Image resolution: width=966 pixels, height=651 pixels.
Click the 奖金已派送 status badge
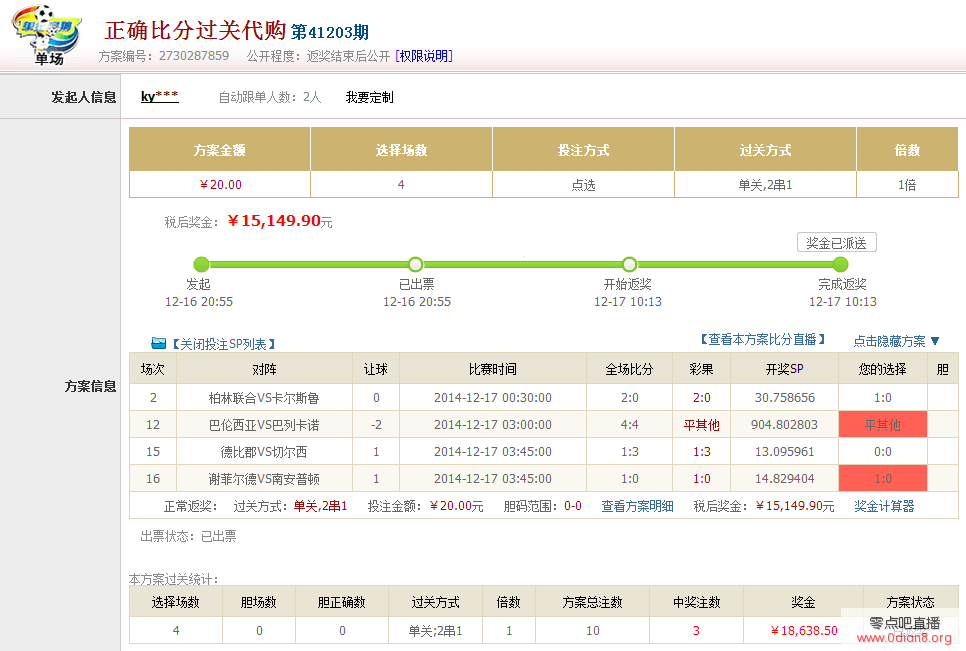click(837, 243)
